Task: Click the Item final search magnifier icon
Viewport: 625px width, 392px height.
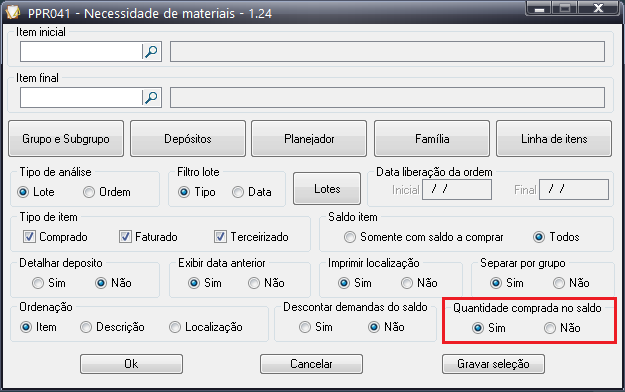Action: click(151, 97)
